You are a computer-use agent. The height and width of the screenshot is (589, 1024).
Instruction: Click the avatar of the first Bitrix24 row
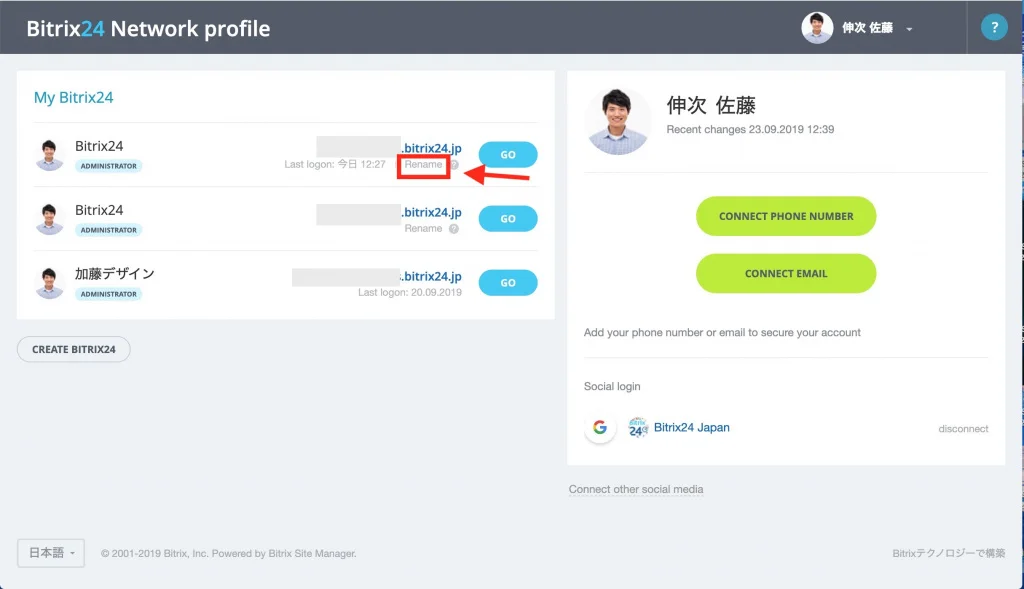click(x=50, y=155)
